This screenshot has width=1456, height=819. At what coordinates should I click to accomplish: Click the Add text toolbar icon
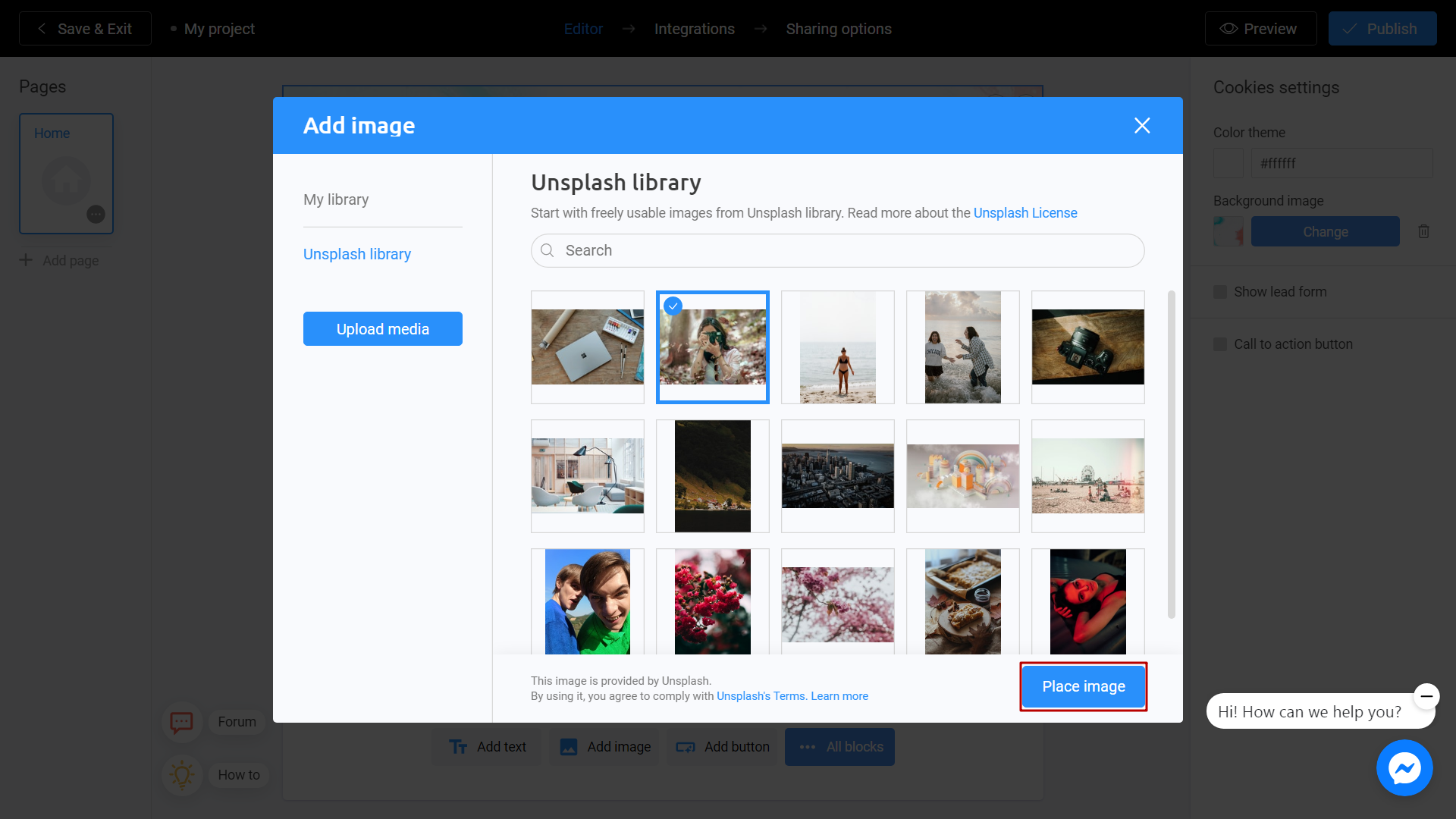pos(488,747)
